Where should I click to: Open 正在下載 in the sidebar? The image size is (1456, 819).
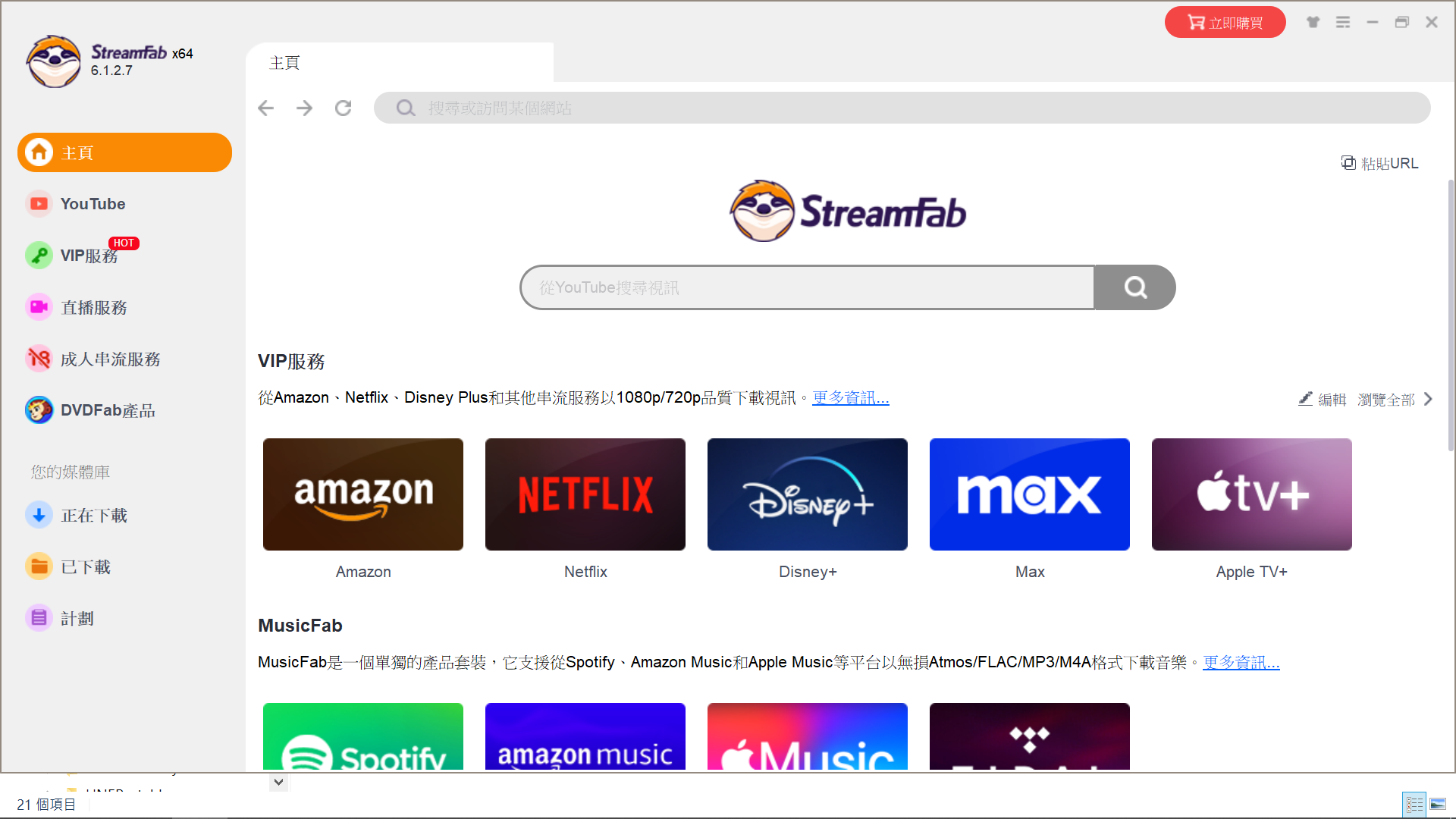[93, 516]
